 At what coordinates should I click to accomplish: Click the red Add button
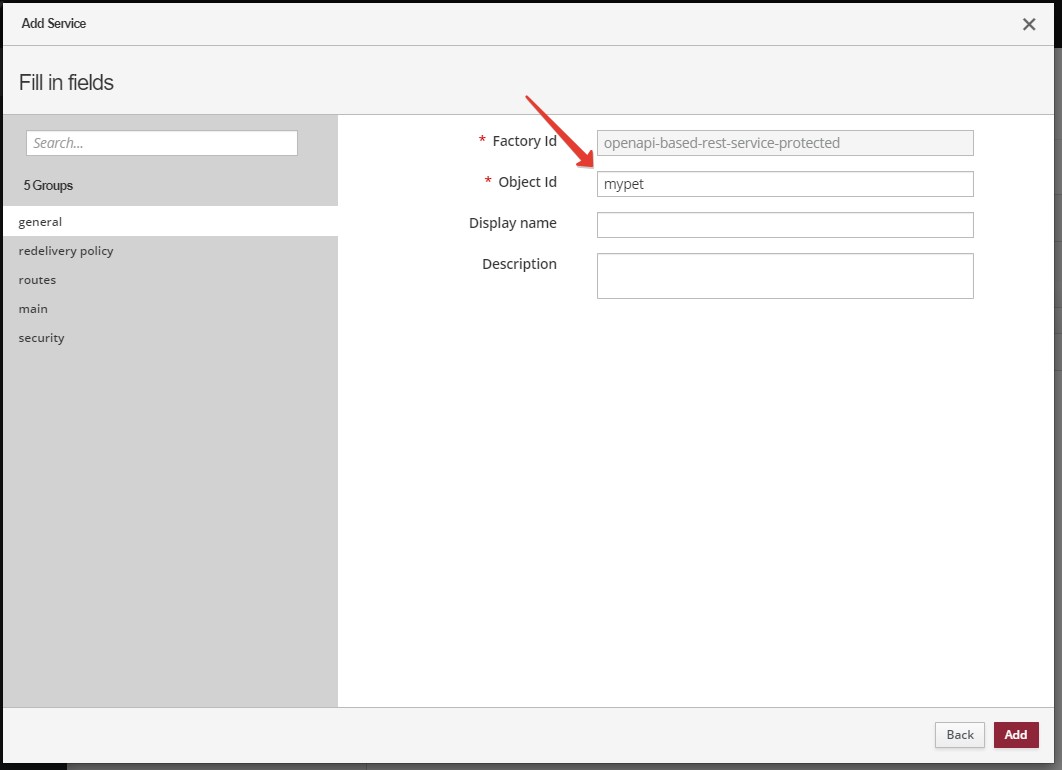pos(1015,735)
